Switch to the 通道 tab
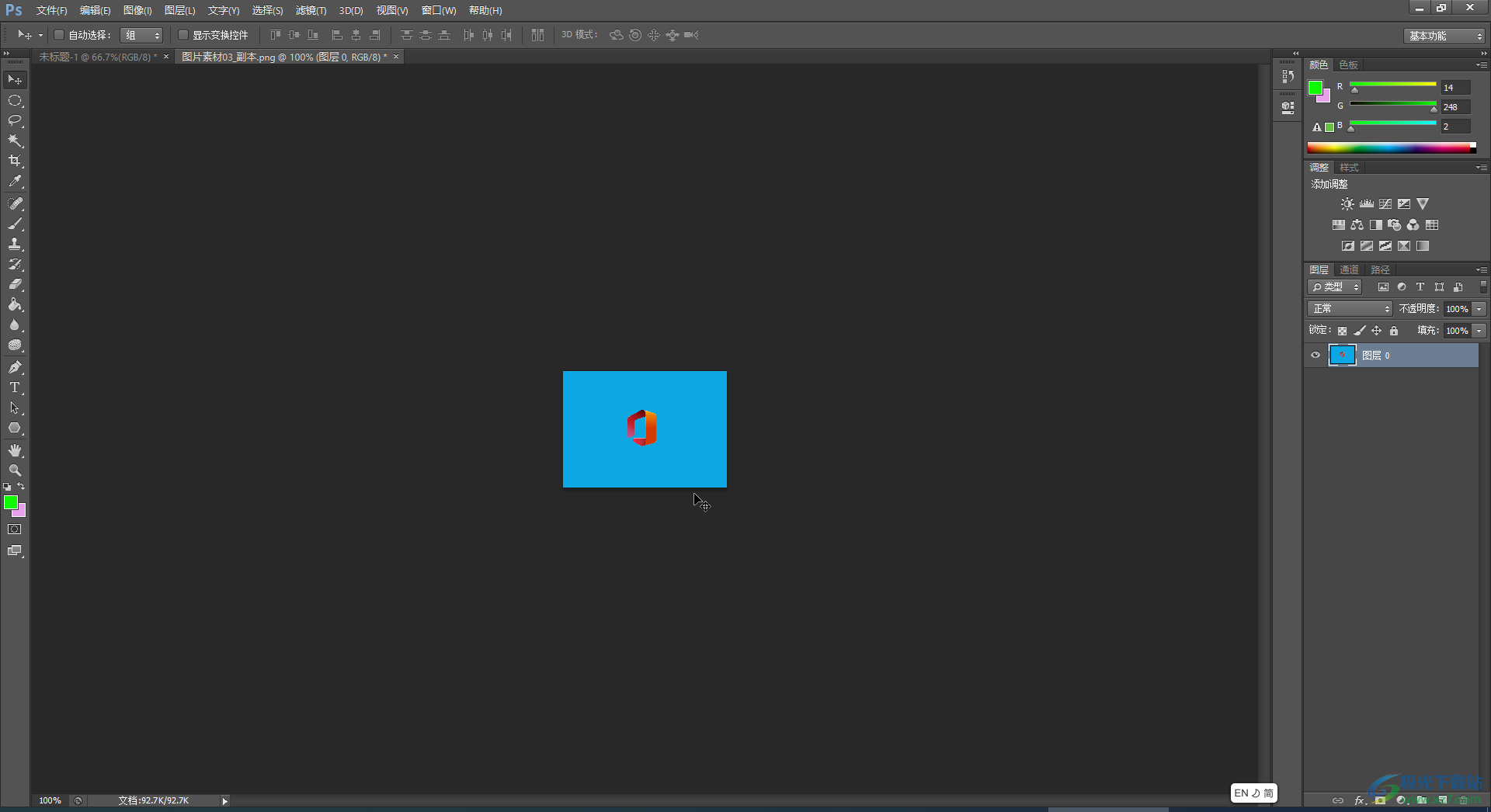Image resolution: width=1491 pixels, height=812 pixels. point(1350,270)
